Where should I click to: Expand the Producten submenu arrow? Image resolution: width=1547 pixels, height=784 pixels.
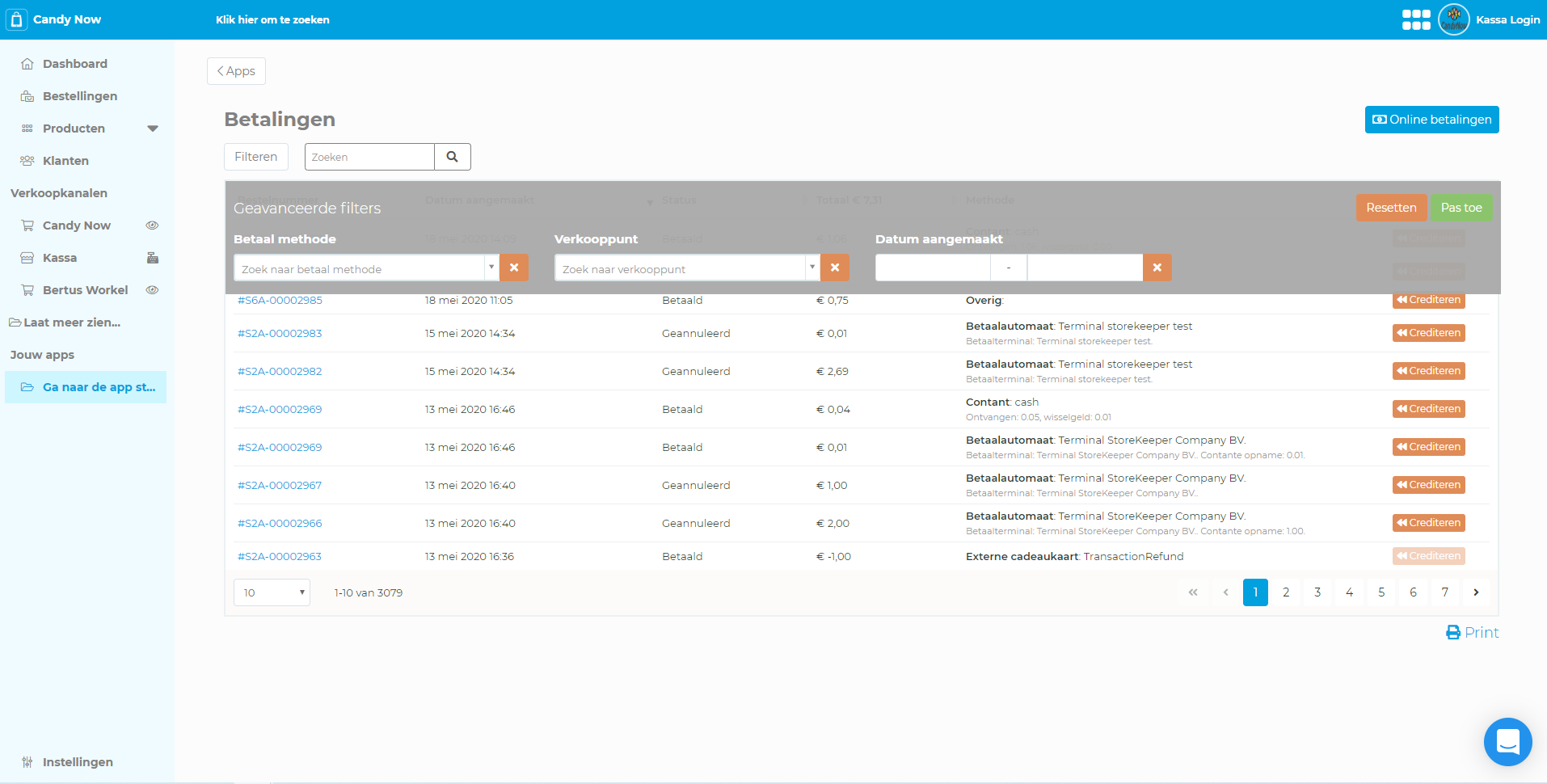click(x=153, y=129)
